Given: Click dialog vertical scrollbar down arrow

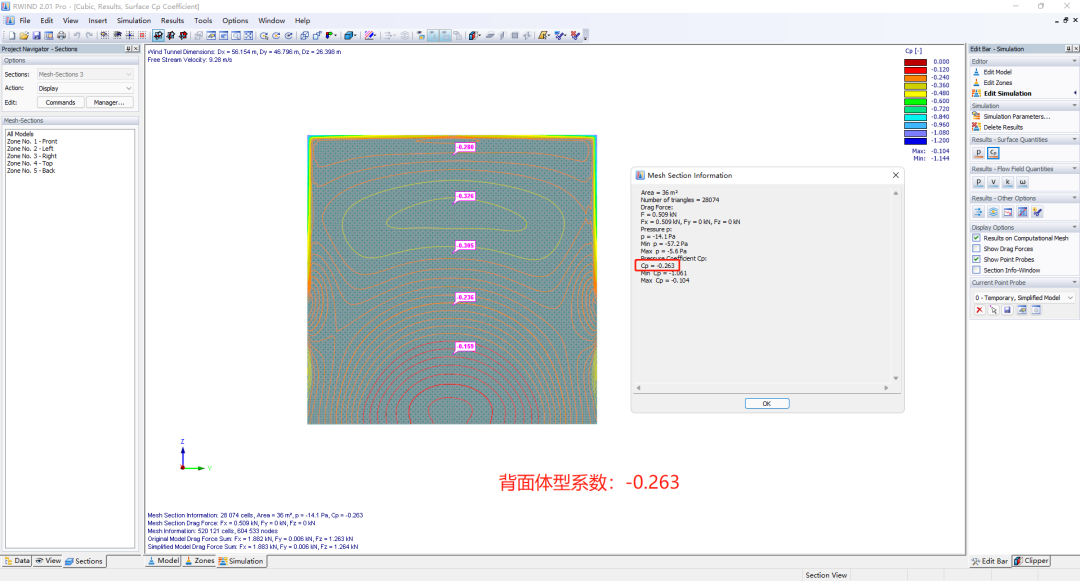Looking at the screenshot, I should click(x=895, y=378).
